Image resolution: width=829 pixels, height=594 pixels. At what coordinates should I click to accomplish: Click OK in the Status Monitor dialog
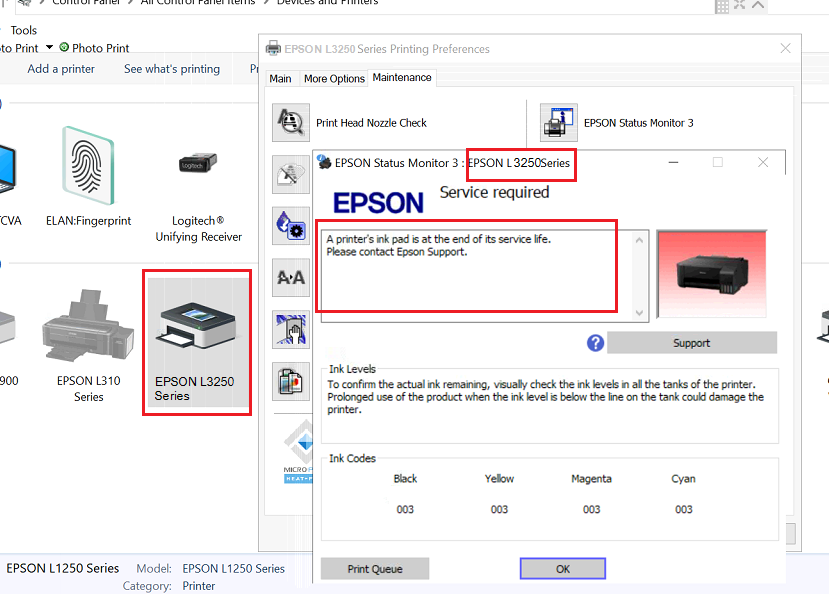tap(562, 569)
